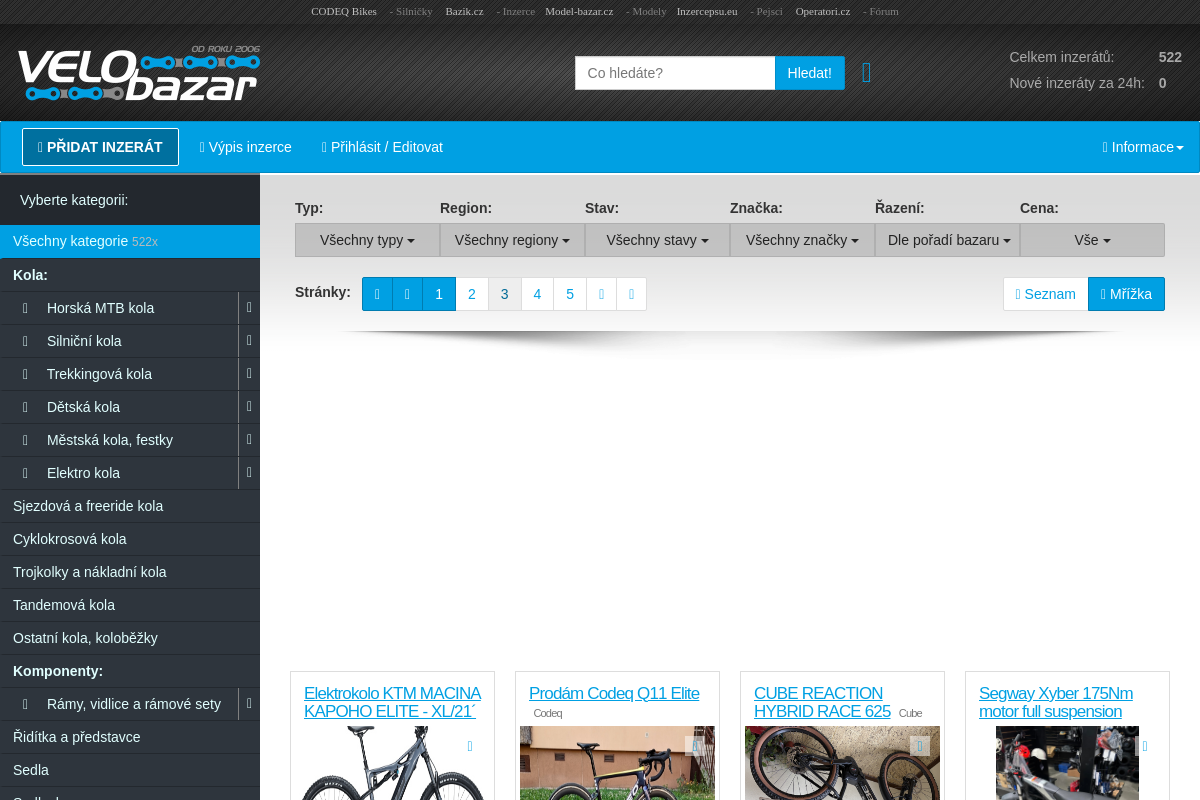This screenshot has width=1200, height=800.
Task: Click favorite icon on CUBE Reaction photo
Action: [x=920, y=746]
